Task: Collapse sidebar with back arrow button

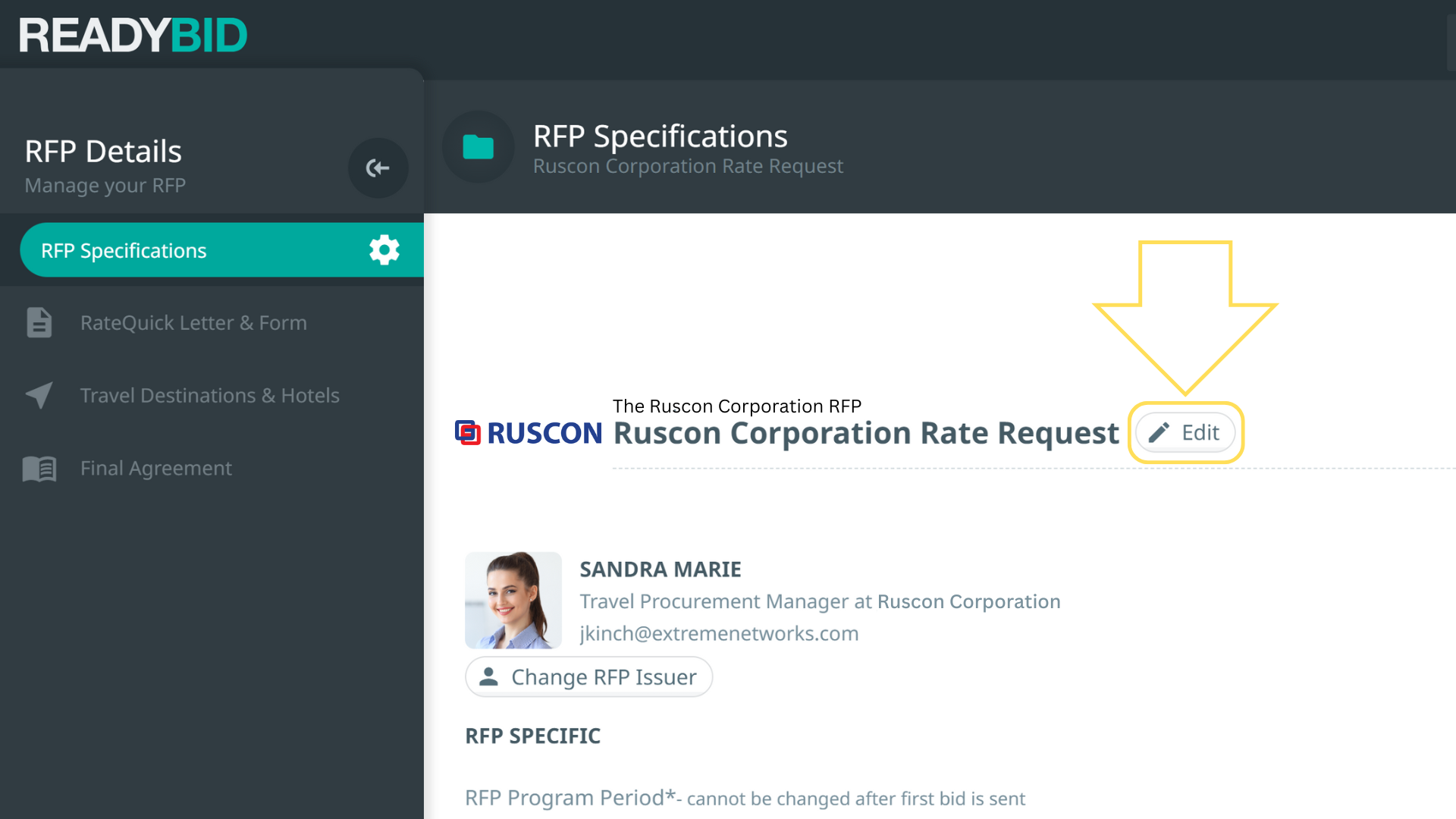Action: [378, 168]
